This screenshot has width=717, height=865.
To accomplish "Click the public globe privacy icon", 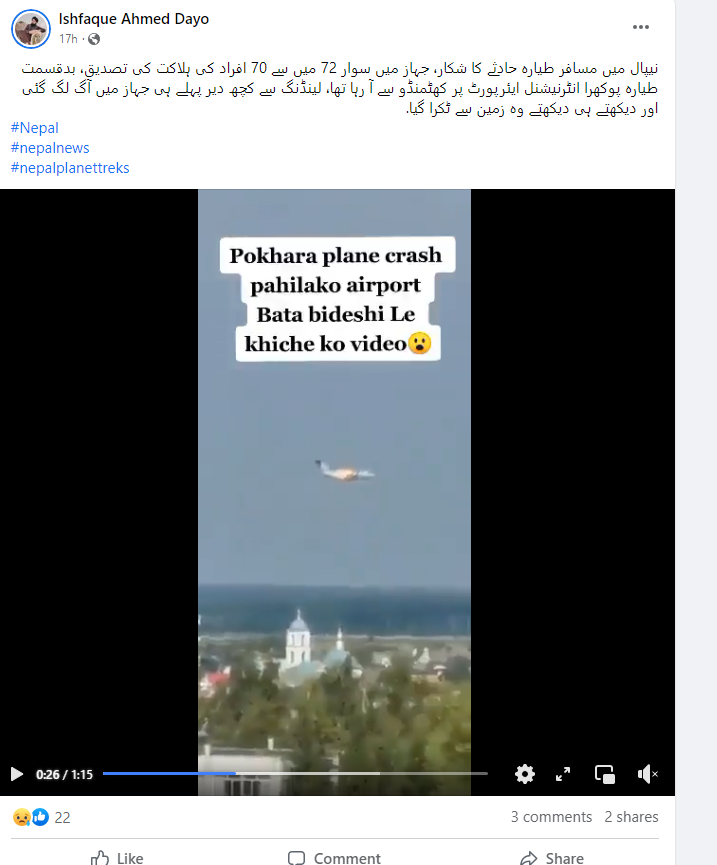I will point(94,39).
